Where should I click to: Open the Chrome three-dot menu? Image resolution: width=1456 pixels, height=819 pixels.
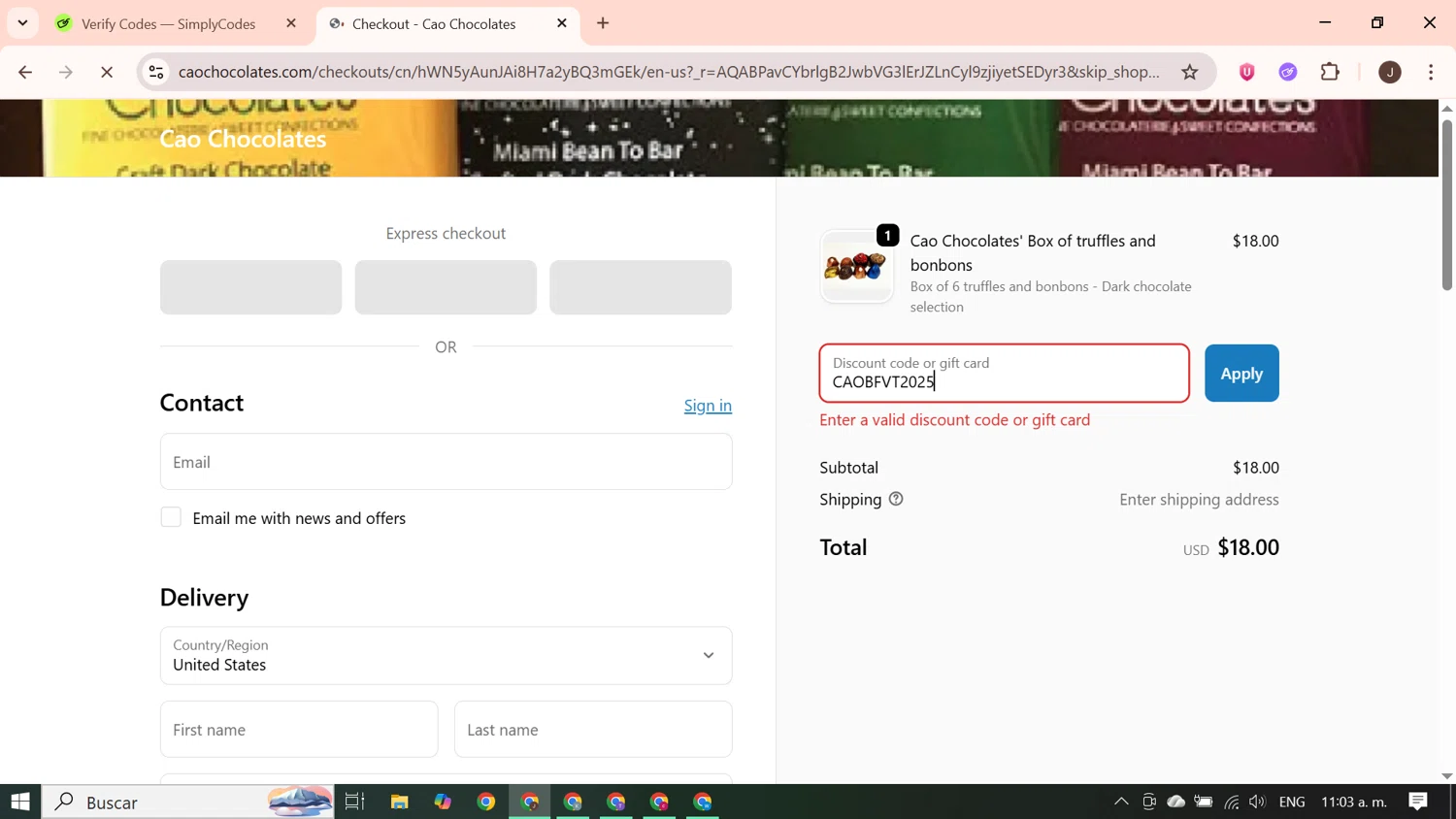click(1431, 72)
